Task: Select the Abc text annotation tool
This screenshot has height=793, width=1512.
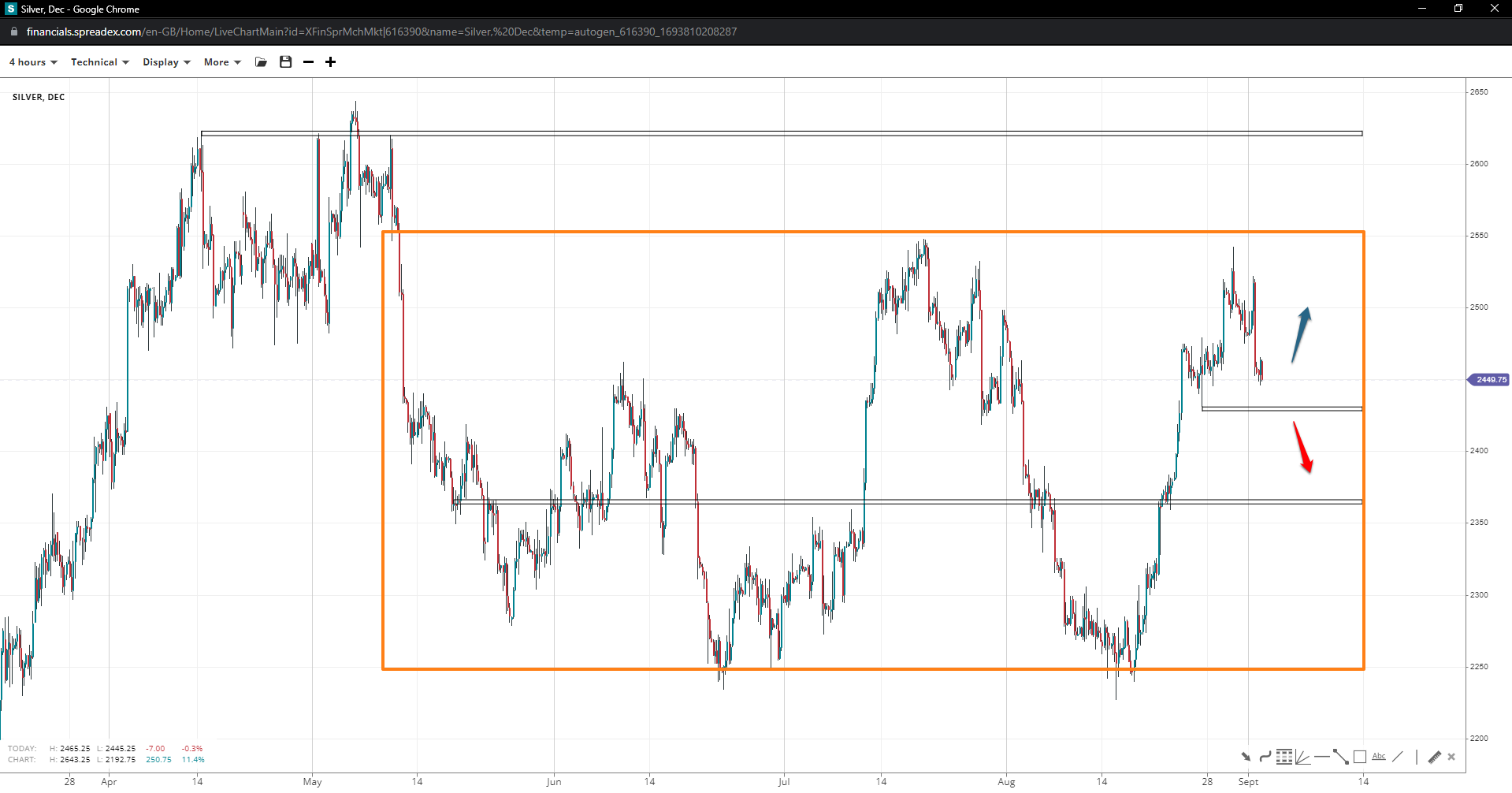Action: 1379,757
